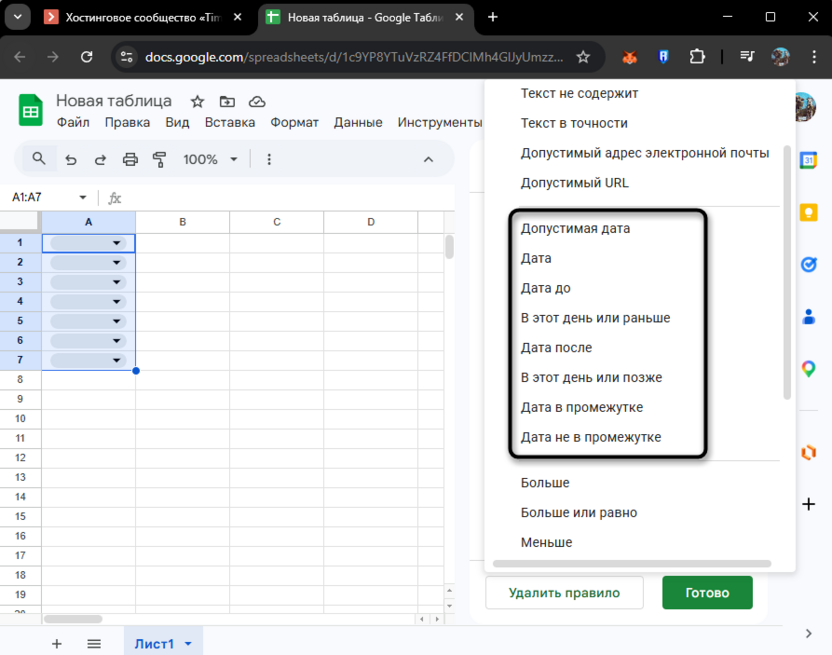832x655 pixels.
Task: Click the Redo arrow in toolbar
Action: [100, 159]
